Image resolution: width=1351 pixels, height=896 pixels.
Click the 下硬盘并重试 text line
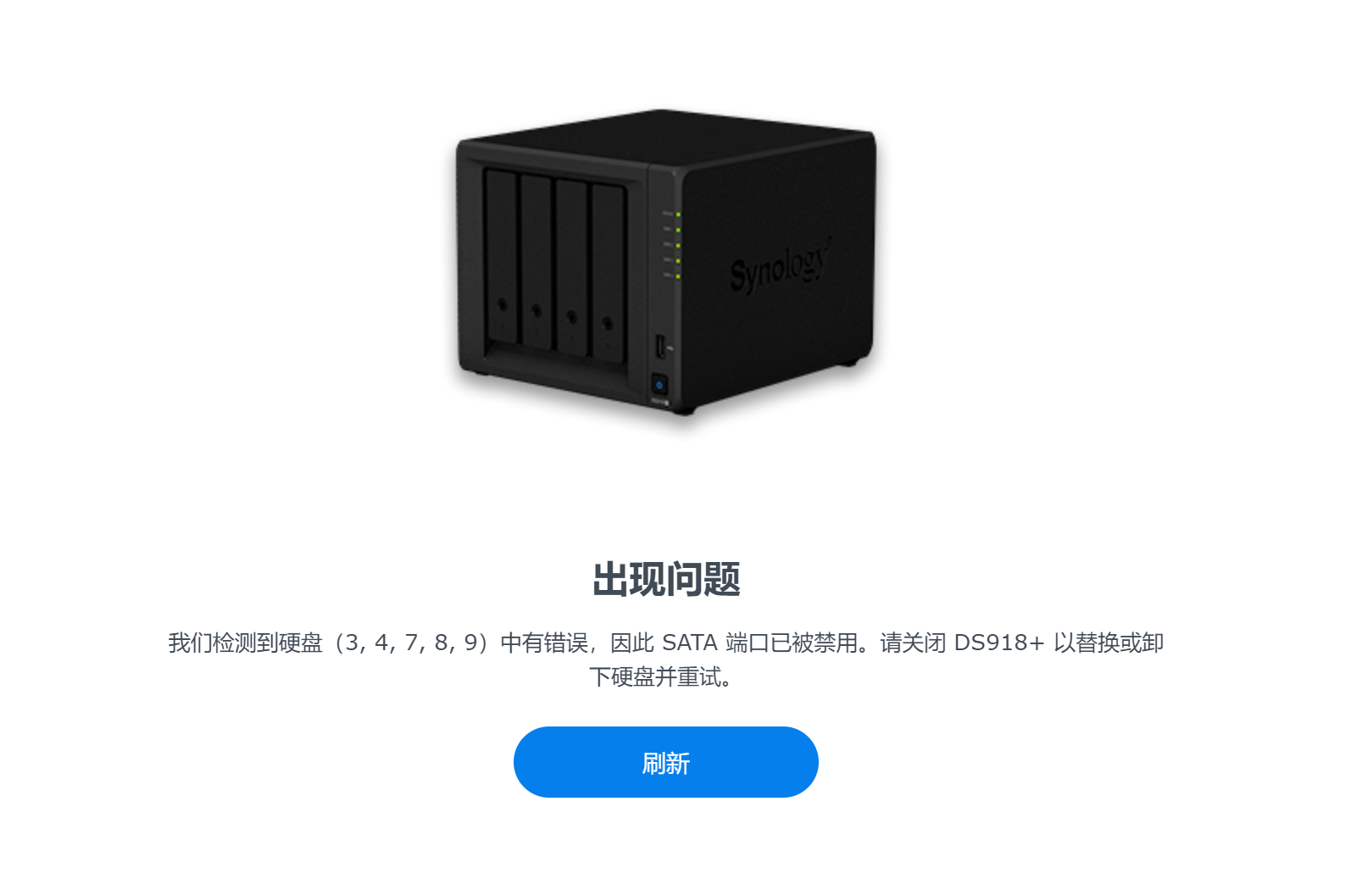[x=662, y=676]
